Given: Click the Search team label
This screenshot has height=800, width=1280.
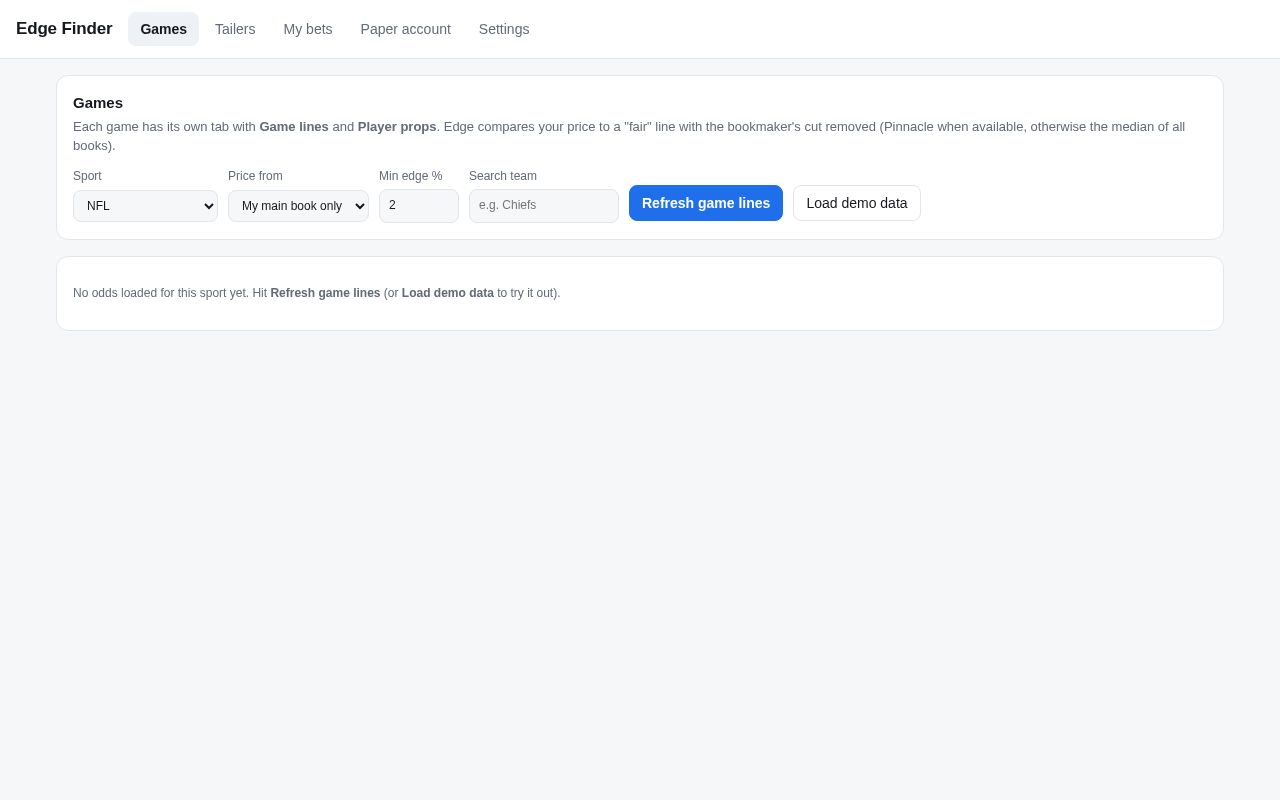Looking at the screenshot, I should tap(503, 176).
